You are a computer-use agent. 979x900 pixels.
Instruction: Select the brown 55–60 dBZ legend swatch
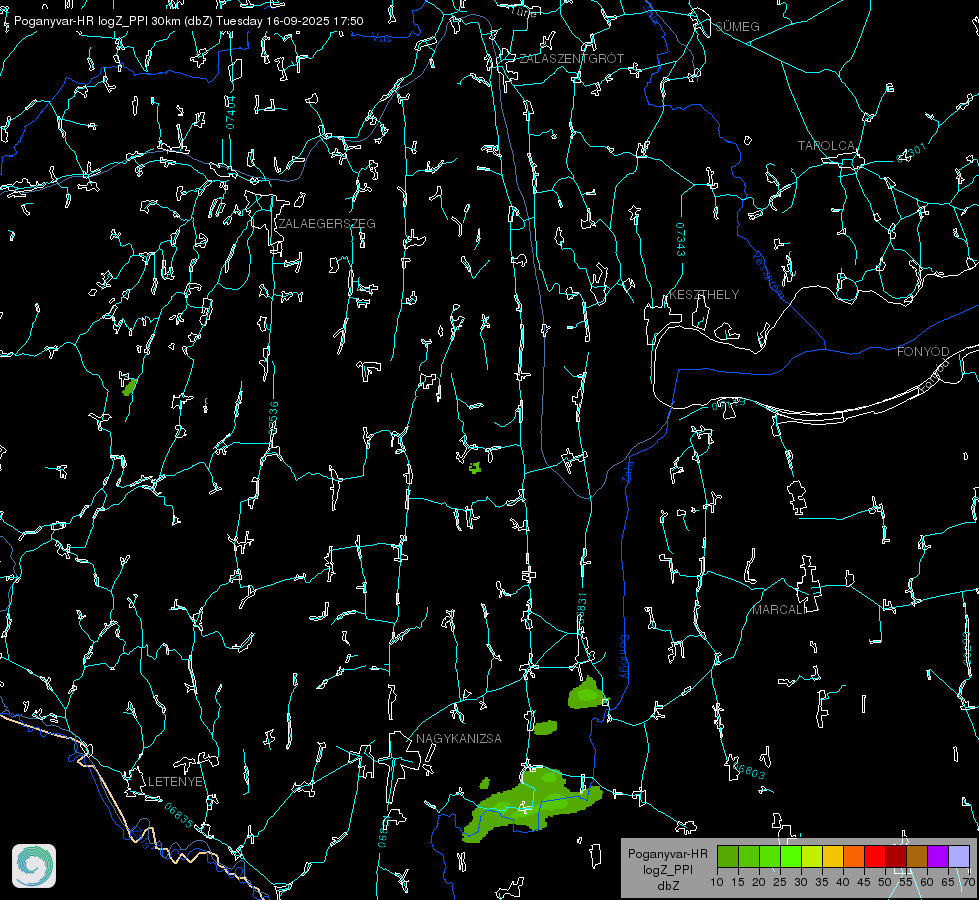click(917, 856)
